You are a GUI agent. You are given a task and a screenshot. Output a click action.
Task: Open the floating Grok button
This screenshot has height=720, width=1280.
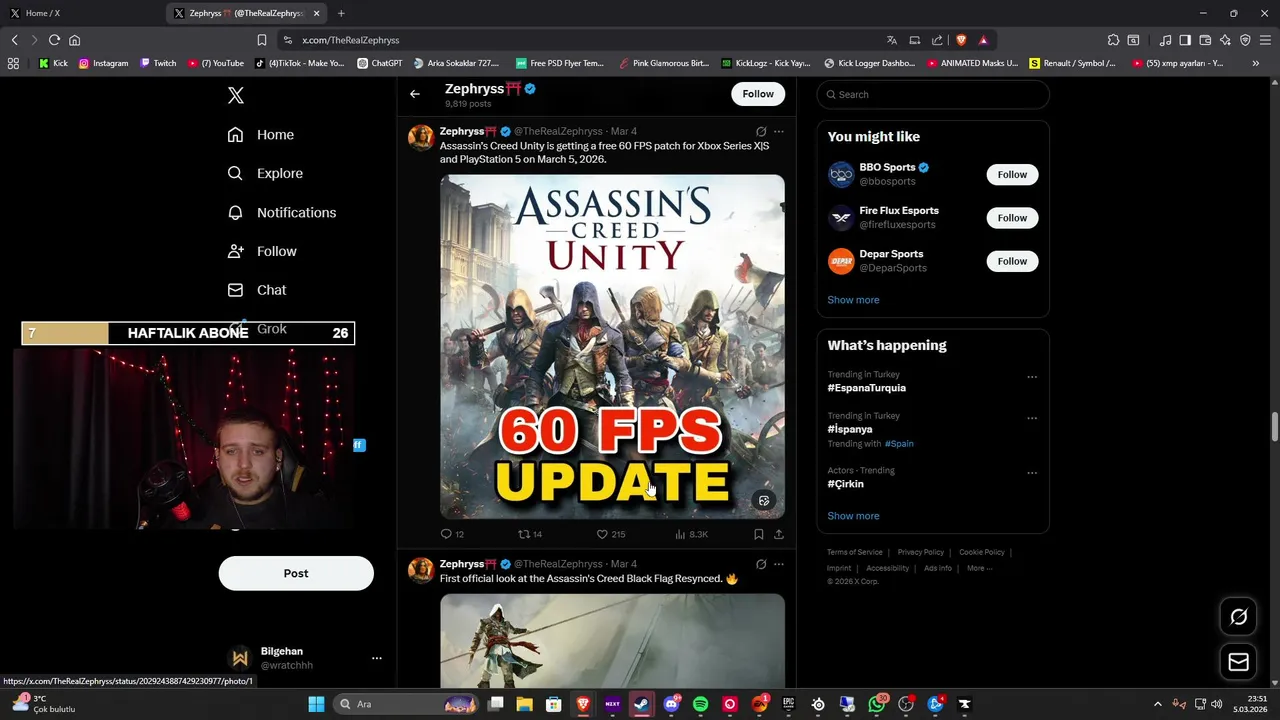1238,617
